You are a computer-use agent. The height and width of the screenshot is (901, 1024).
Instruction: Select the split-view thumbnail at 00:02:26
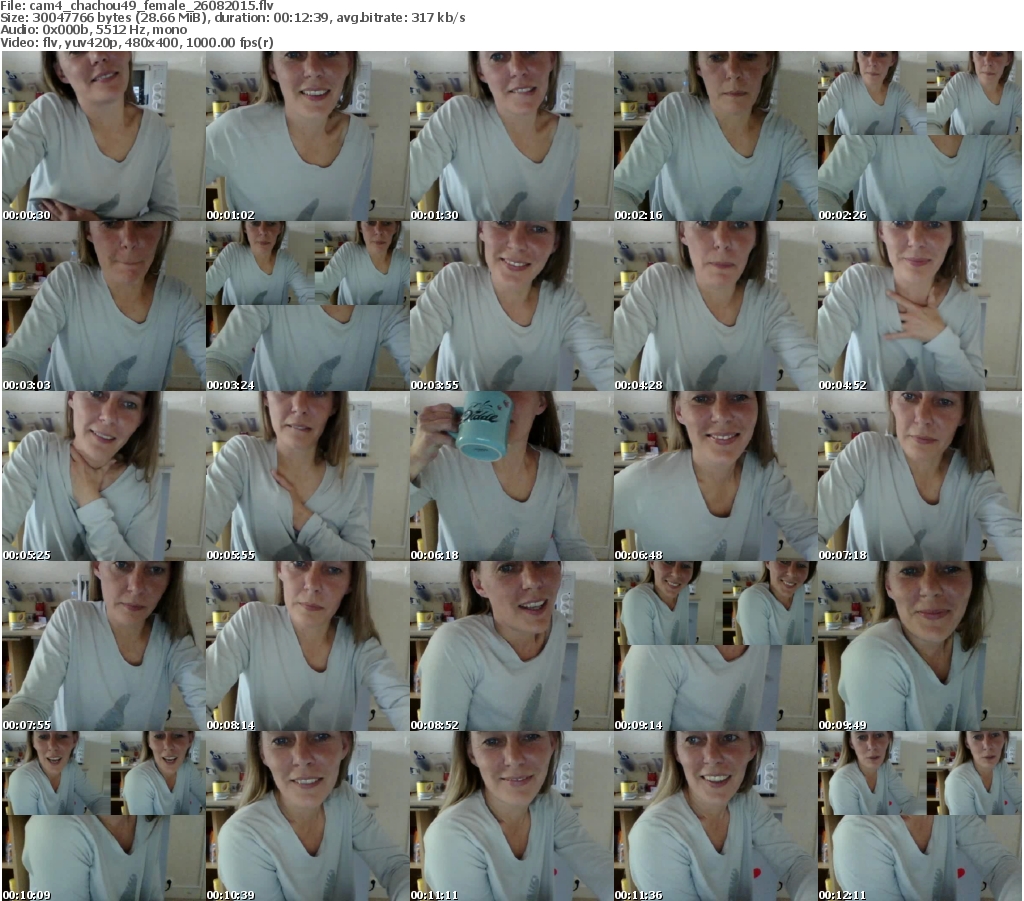click(x=920, y=136)
